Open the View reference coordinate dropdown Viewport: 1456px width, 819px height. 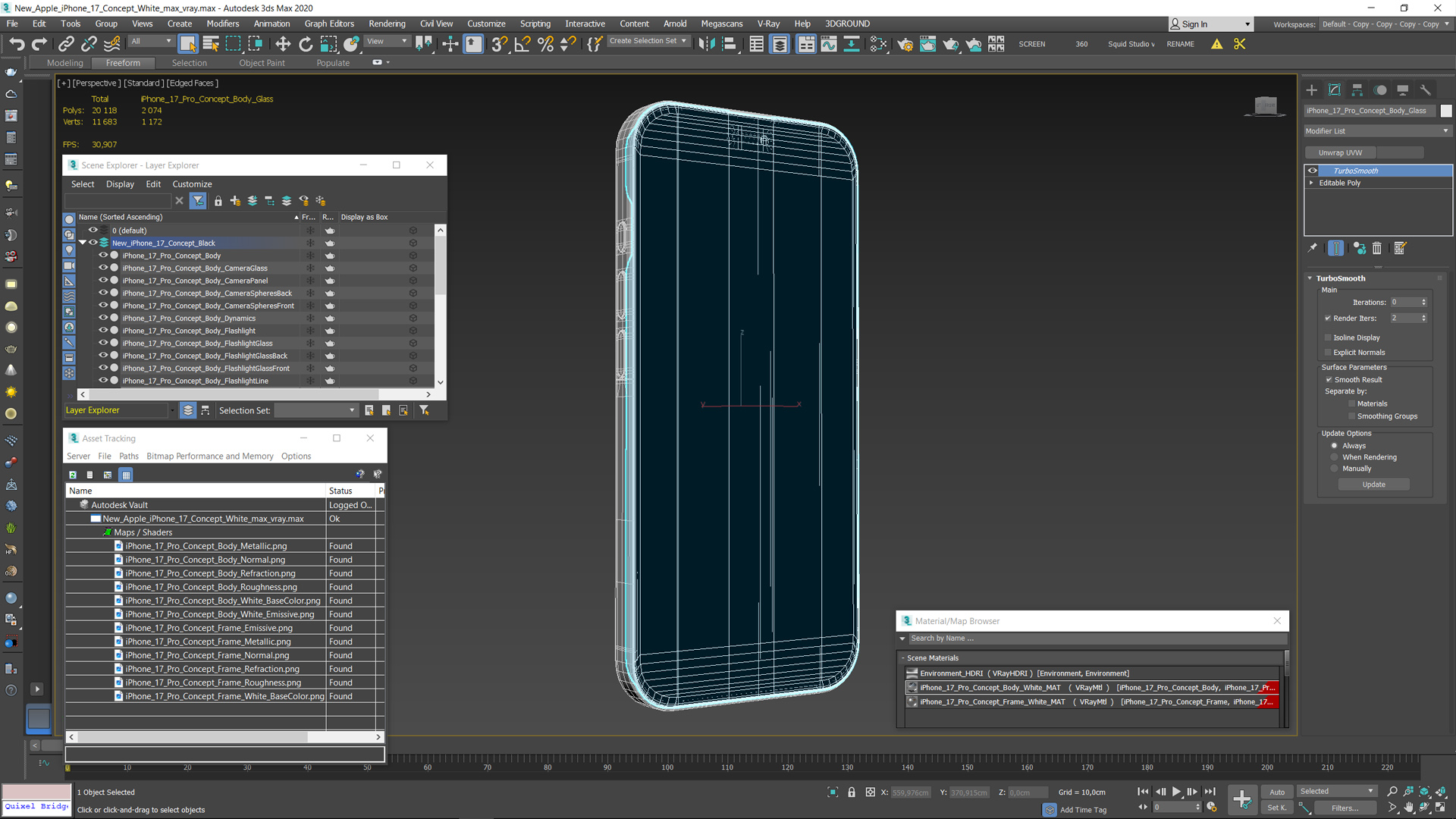[387, 41]
